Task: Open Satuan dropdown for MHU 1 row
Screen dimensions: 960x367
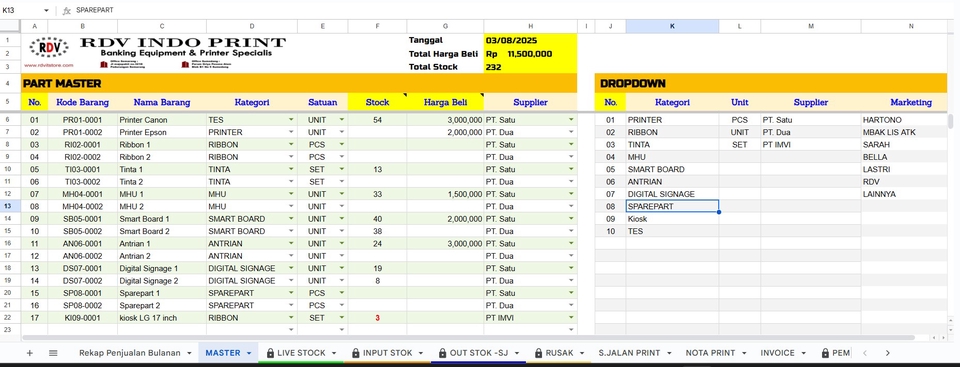Action: click(x=342, y=194)
